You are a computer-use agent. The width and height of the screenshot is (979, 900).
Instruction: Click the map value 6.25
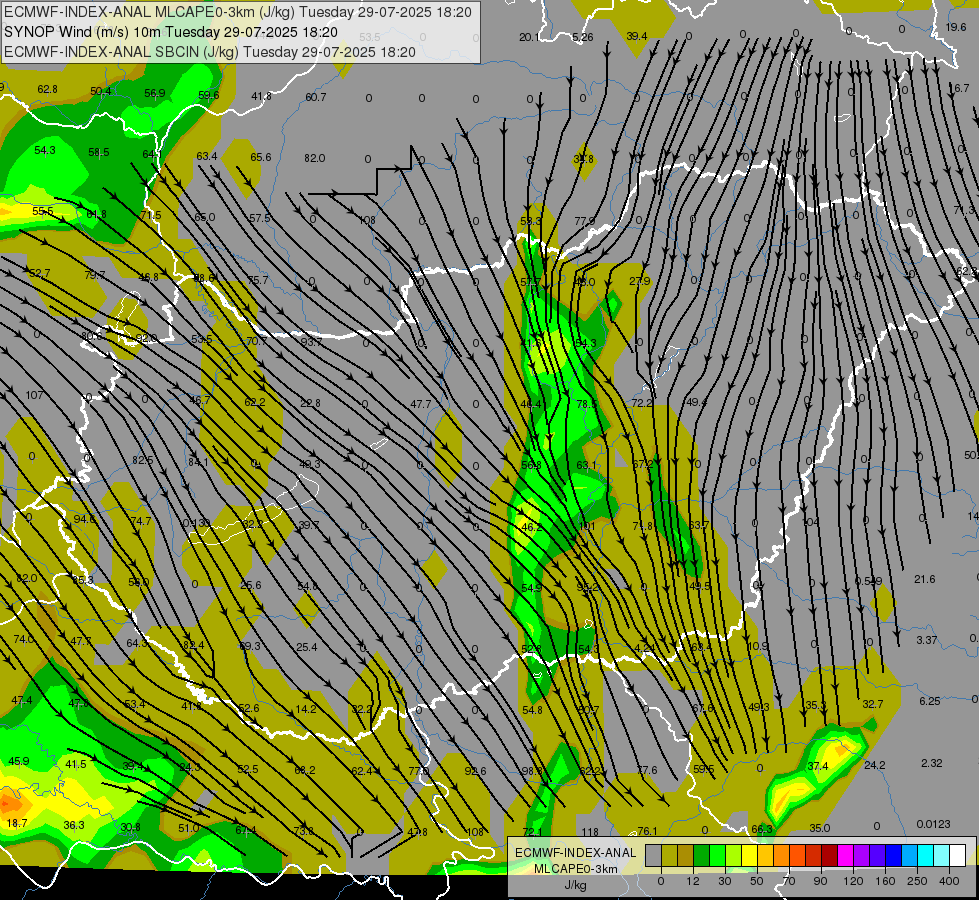[930, 701]
